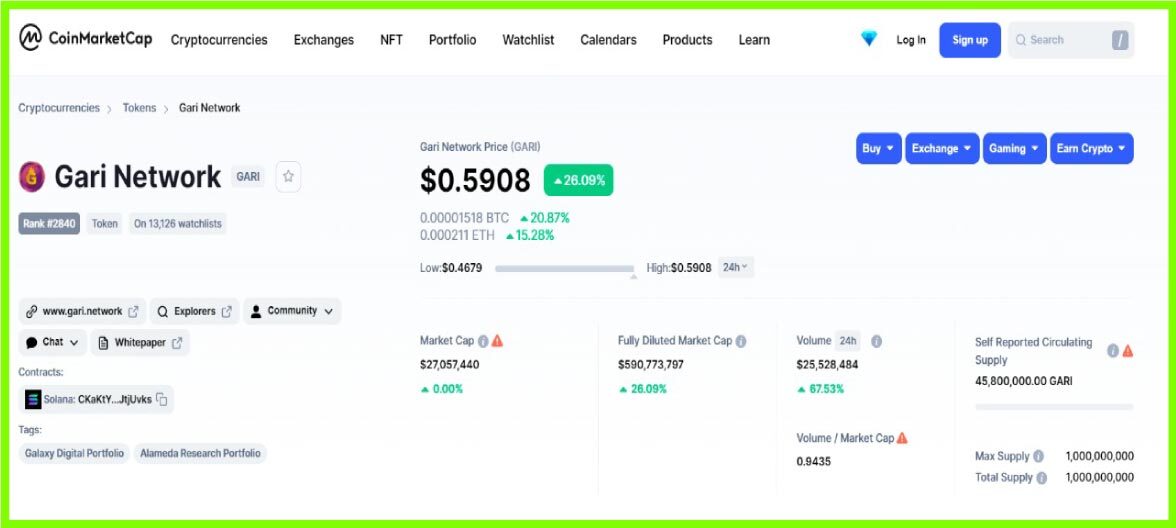Open Products menu
This screenshot has height=528, width=1176.
point(687,40)
